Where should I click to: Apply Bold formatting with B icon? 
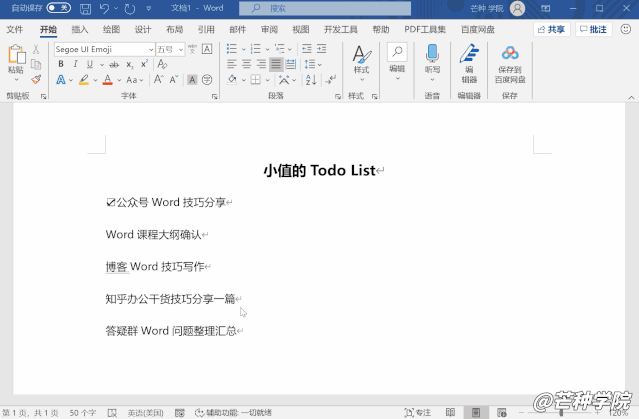(60, 64)
